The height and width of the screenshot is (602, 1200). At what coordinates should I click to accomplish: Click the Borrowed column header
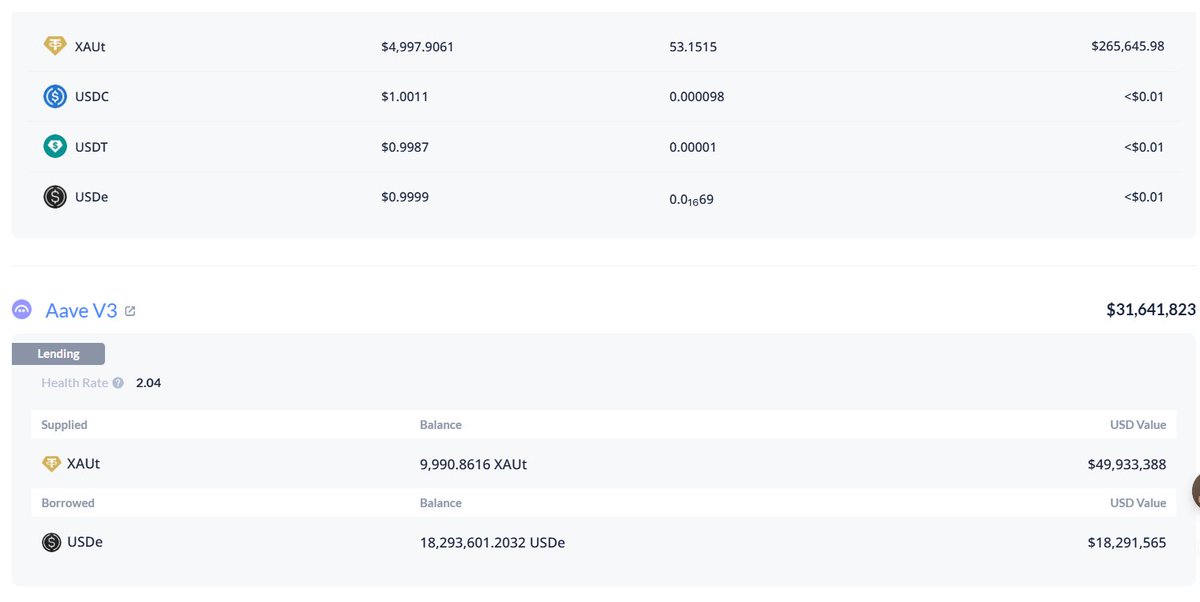(x=68, y=503)
